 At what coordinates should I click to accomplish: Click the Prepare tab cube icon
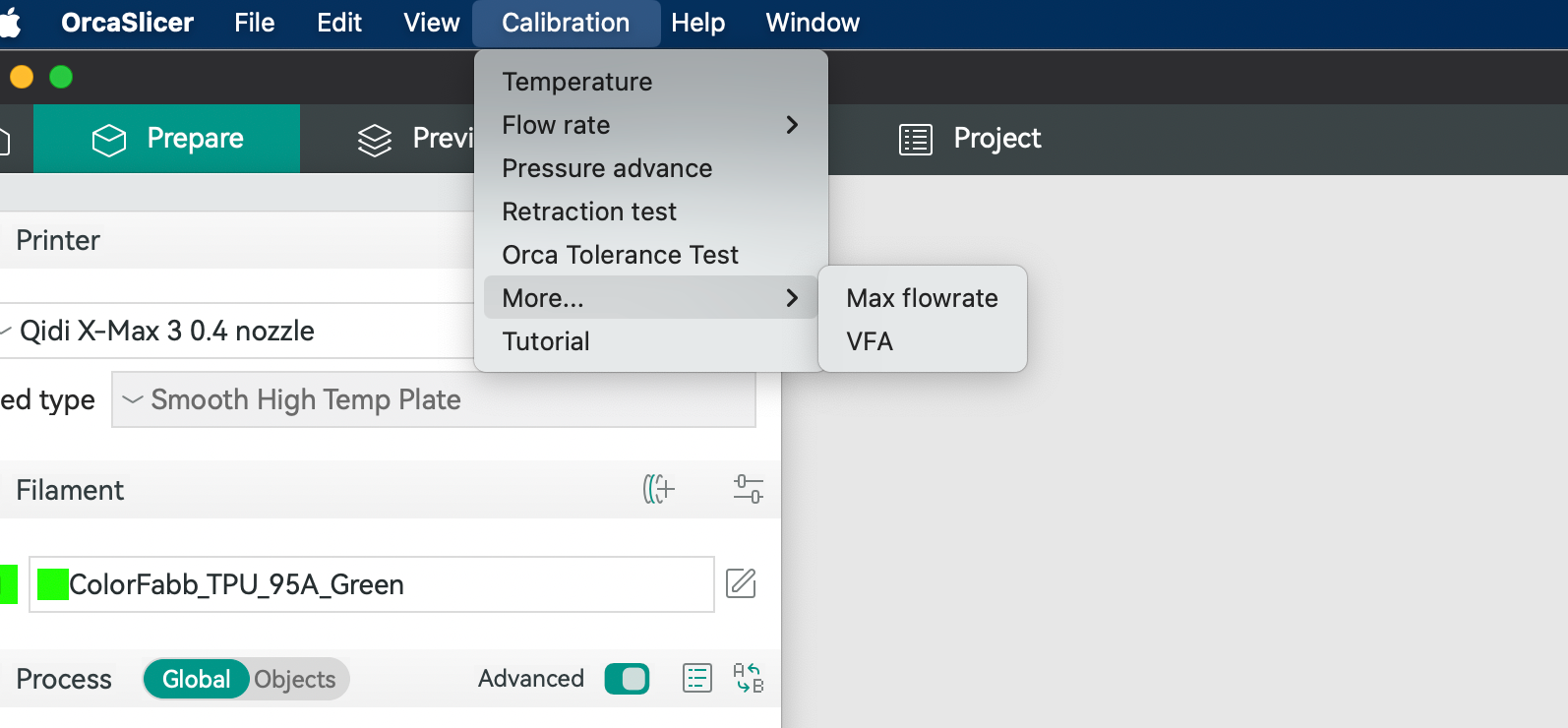point(109,140)
